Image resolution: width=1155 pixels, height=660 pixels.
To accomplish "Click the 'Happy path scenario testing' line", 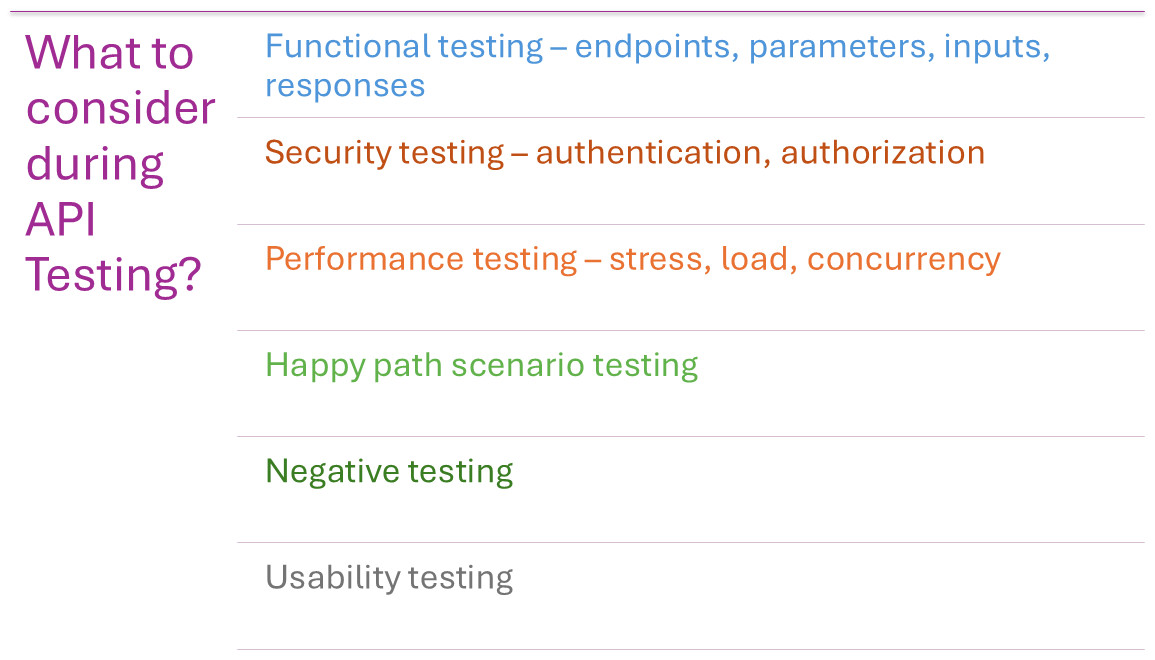I will tap(481, 365).
